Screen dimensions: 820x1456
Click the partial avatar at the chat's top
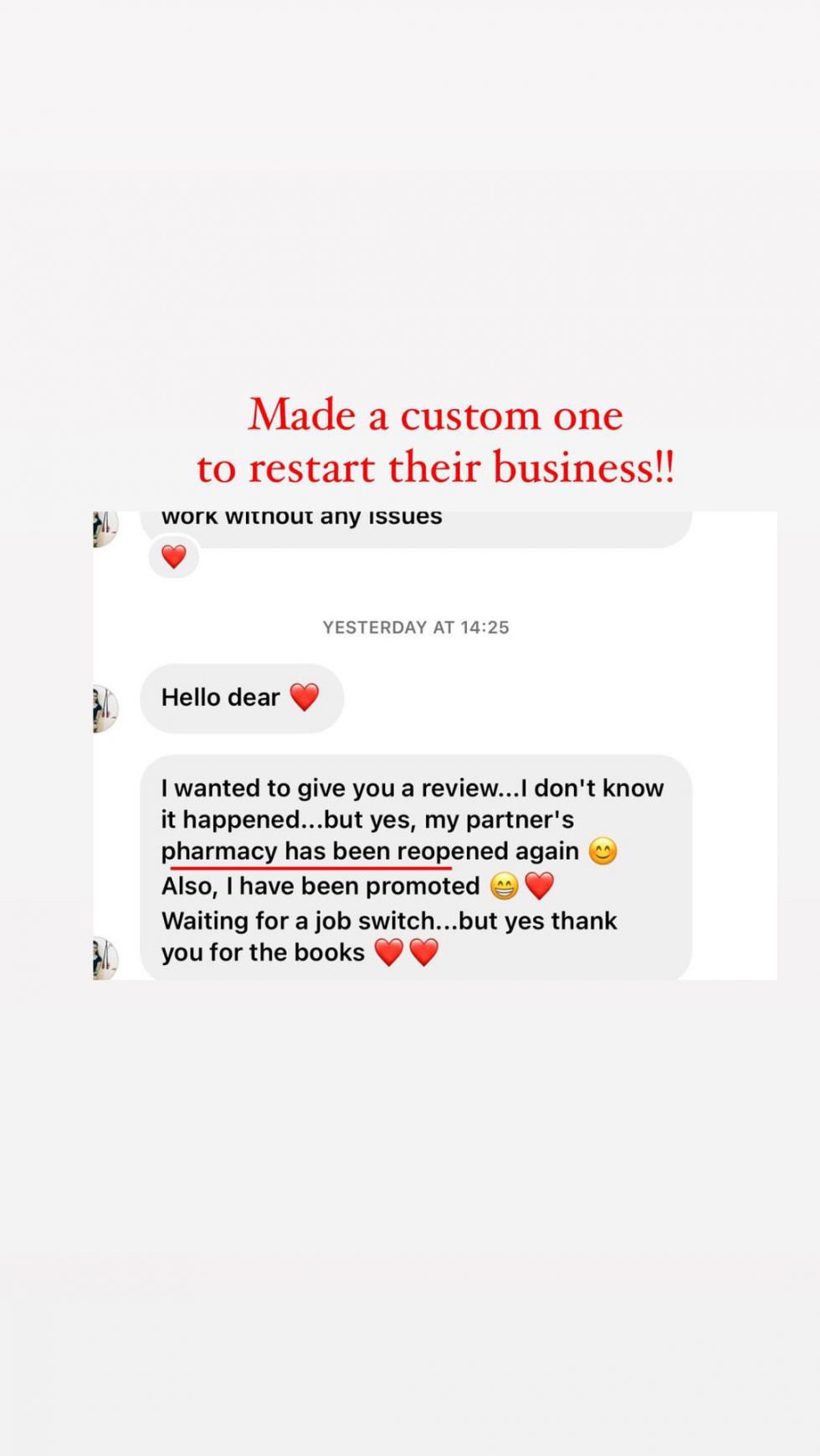click(x=105, y=529)
